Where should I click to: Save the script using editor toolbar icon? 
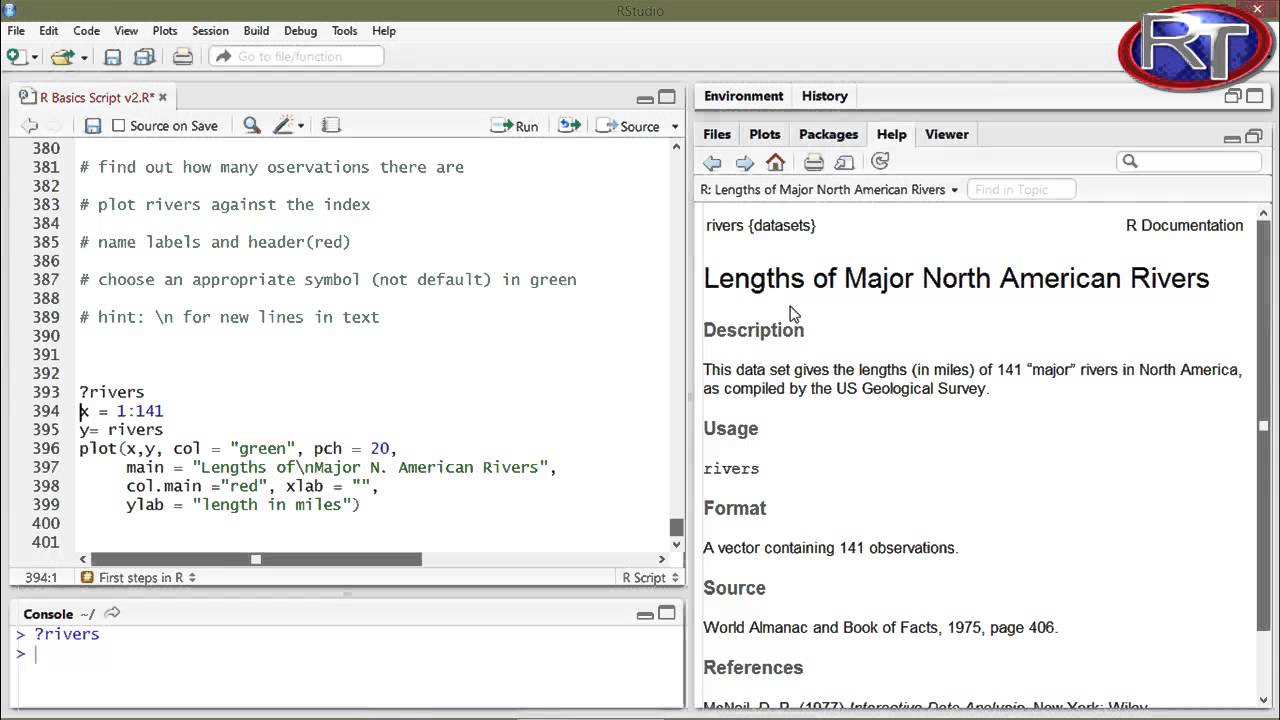click(93, 126)
